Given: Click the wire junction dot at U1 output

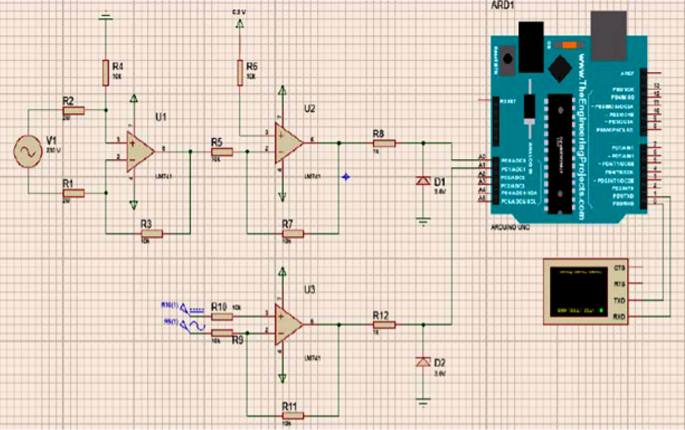Looking at the screenshot, I should pyautogui.click(x=190, y=152).
